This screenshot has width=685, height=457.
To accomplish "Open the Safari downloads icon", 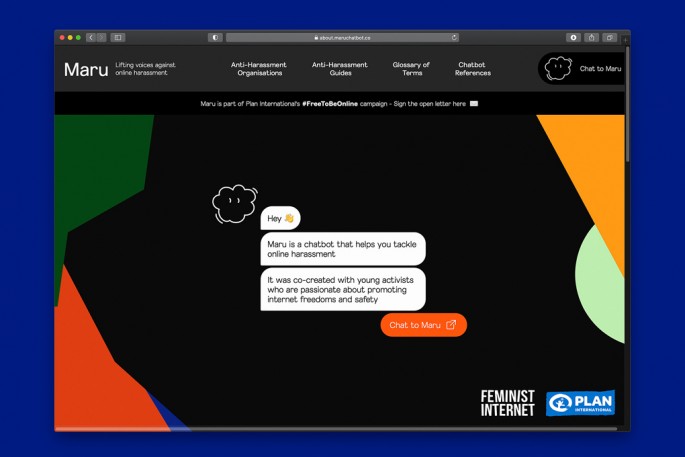I will click(x=574, y=37).
